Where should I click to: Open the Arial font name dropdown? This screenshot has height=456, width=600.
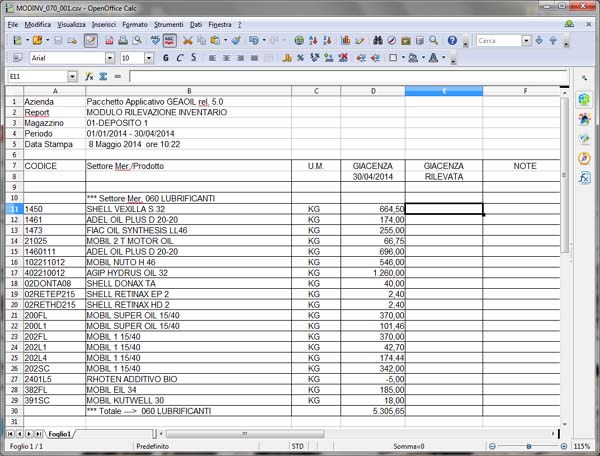click(x=110, y=58)
